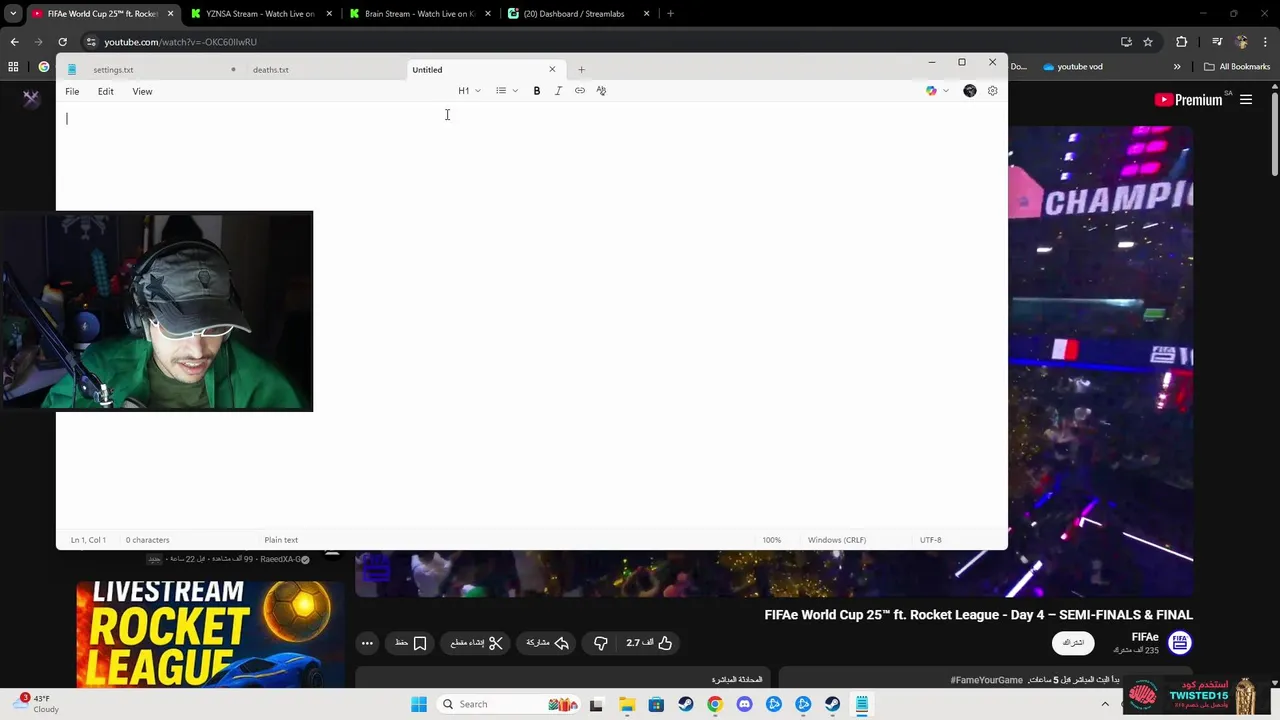1280x720 pixels.
Task: Open Notepad settings gear
Action: [x=993, y=91]
